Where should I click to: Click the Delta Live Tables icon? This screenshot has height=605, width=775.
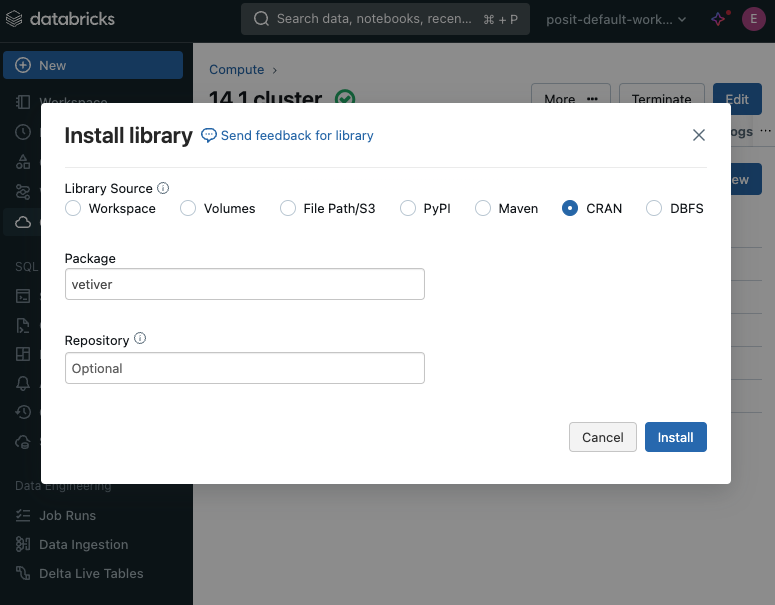click(23, 574)
